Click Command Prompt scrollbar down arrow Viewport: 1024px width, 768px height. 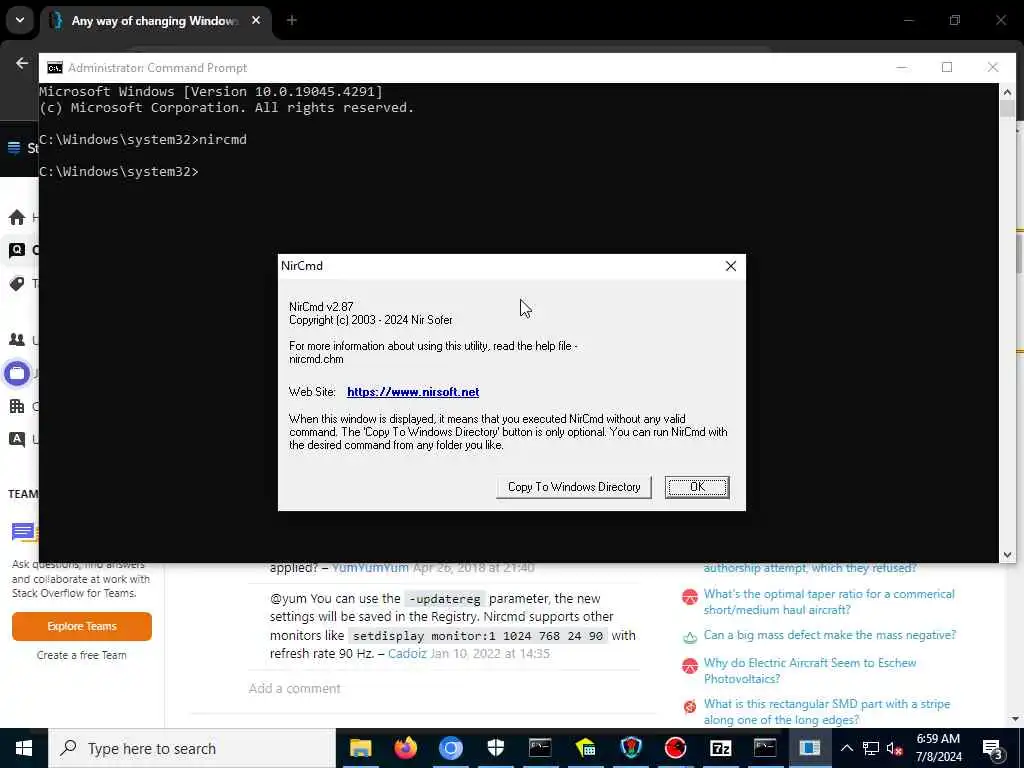1007,554
